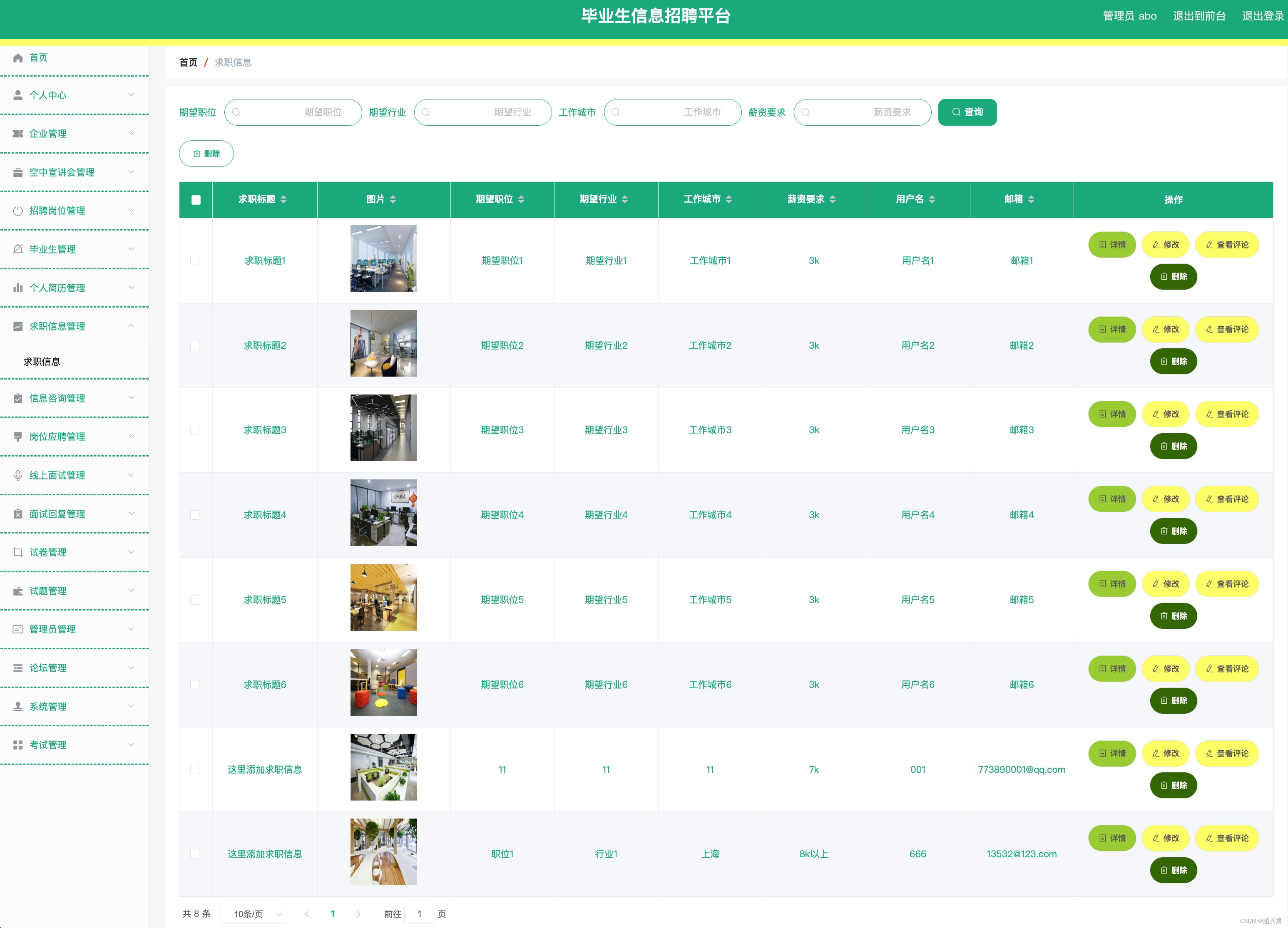Click the grid icon beside 考试管理

[17, 744]
